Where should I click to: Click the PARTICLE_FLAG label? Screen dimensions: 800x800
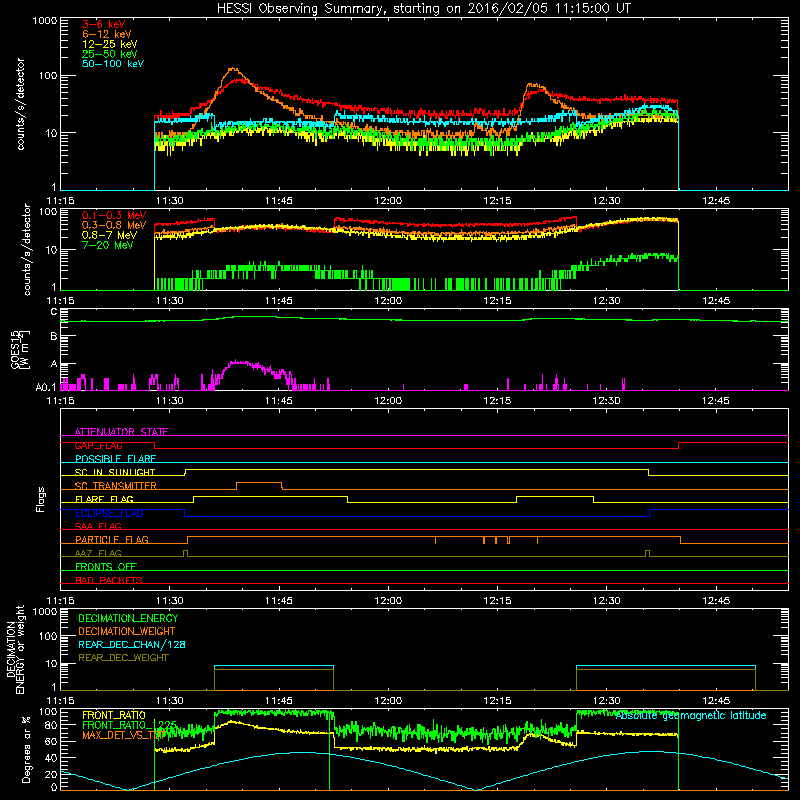(x=112, y=539)
